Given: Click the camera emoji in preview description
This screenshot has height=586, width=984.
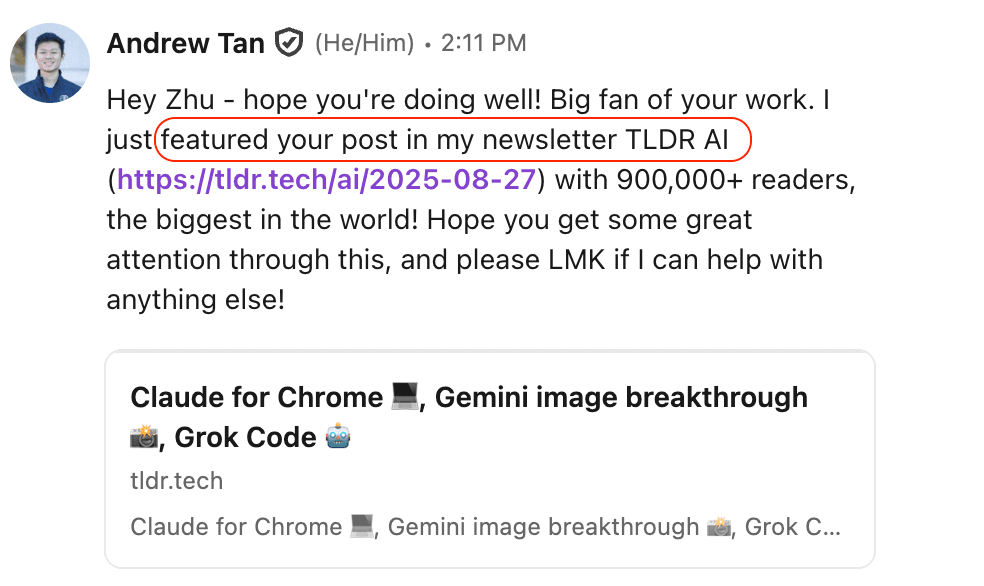Looking at the screenshot, I should point(719,527).
